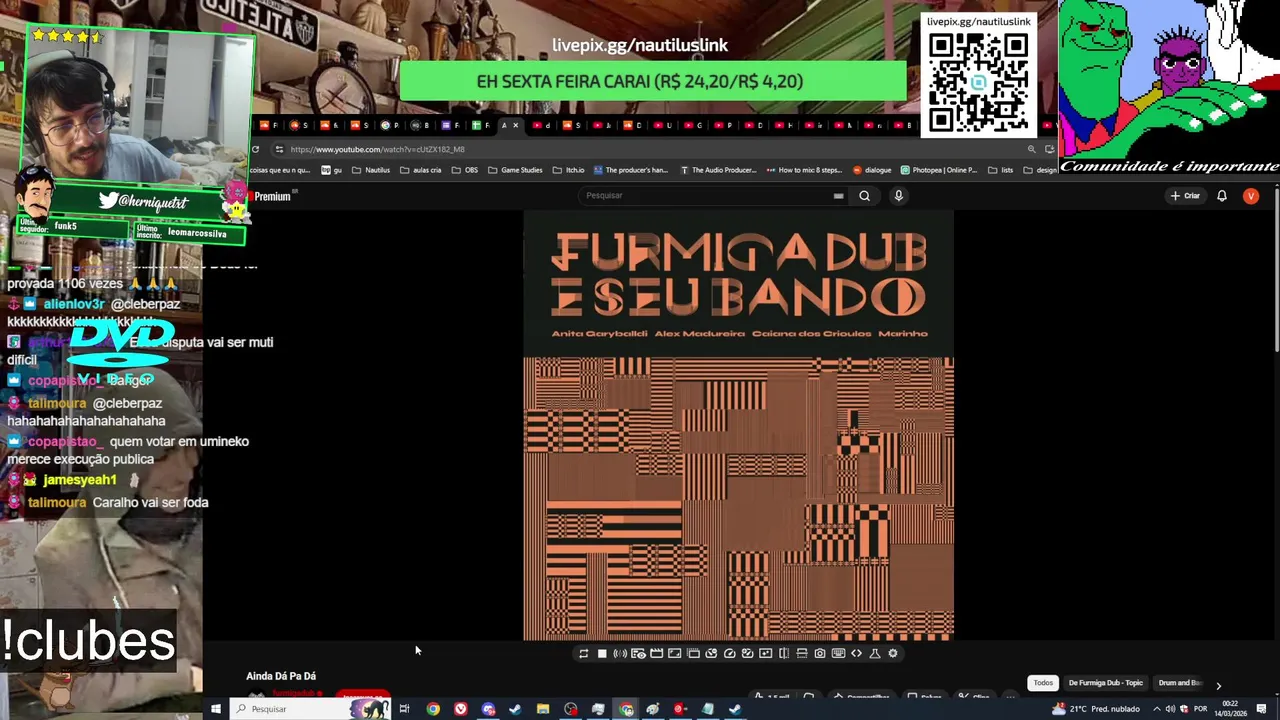This screenshot has width=1280, height=720.
Task: Click the eye visibility icon in player toolbar
Action: 639,653
